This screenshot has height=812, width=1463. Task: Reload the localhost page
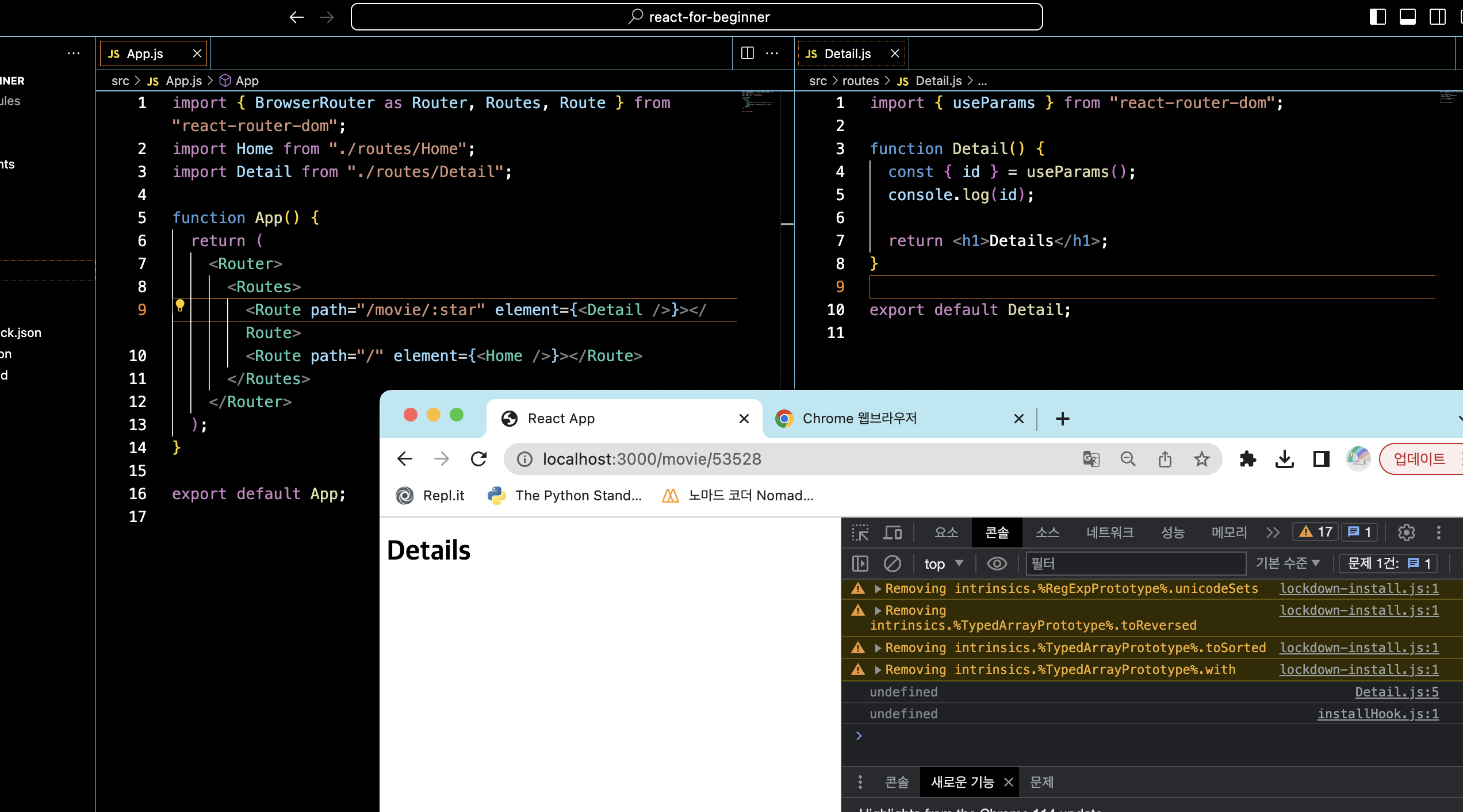click(x=478, y=459)
